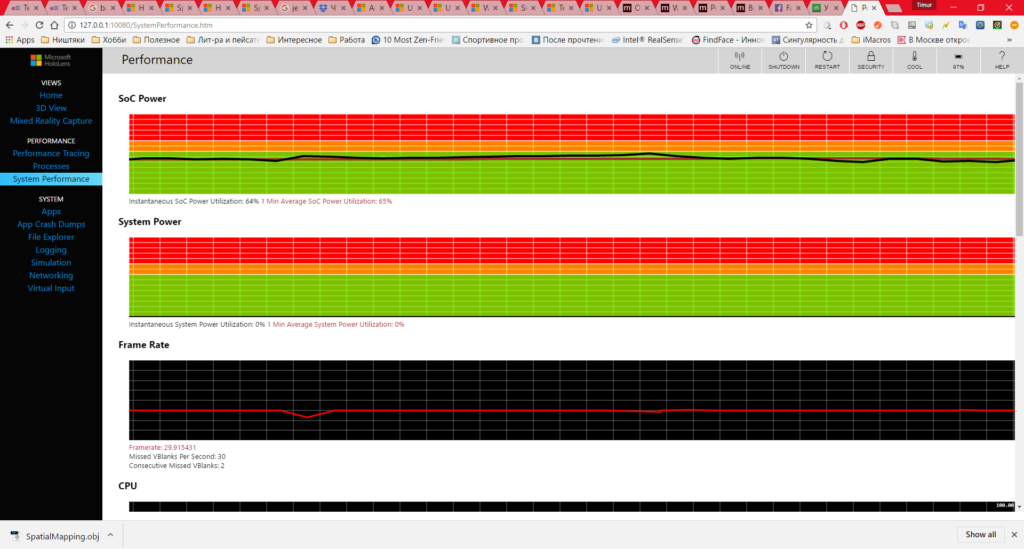Open App Crash Dumps link

point(51,224)
